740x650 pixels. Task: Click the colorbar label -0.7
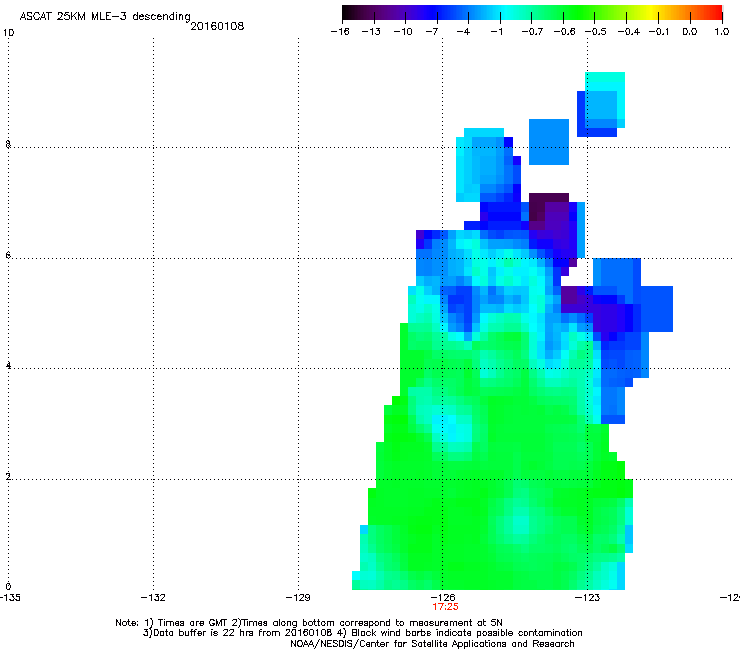click(532, 32)
